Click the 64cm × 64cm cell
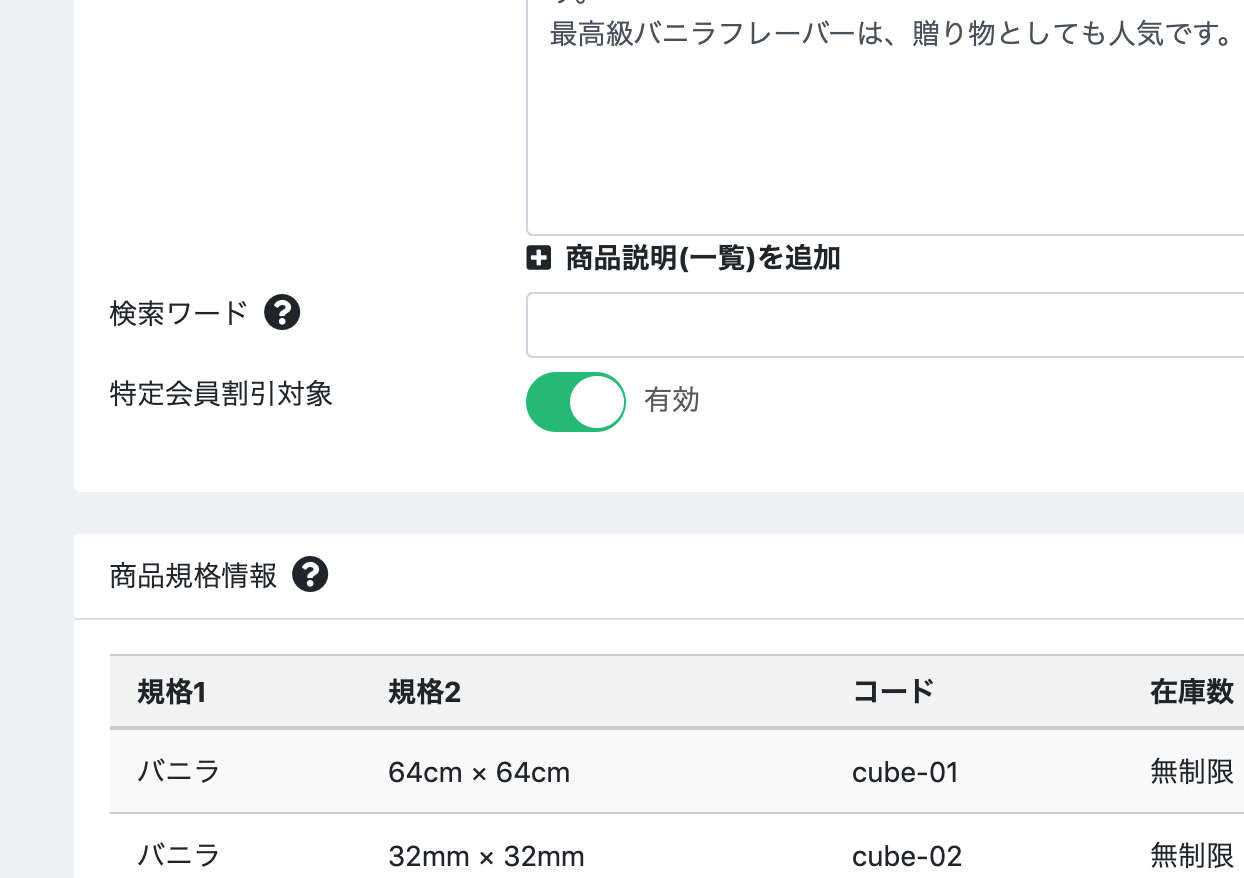This screenshot has height=878, width=1244. (479, 772)
